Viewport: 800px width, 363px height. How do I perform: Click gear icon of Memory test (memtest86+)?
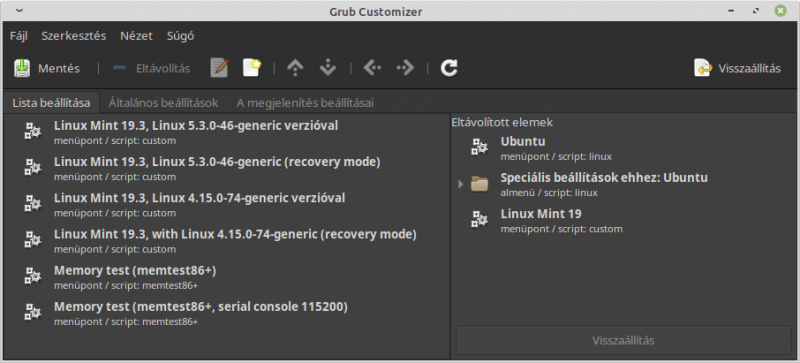(33, 276)
